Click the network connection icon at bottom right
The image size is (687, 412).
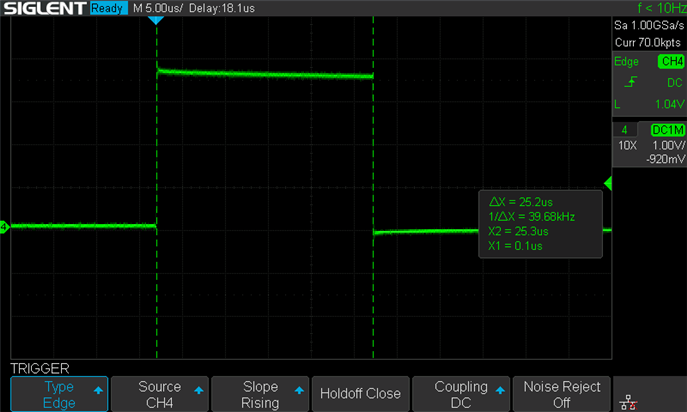[628, 394]
